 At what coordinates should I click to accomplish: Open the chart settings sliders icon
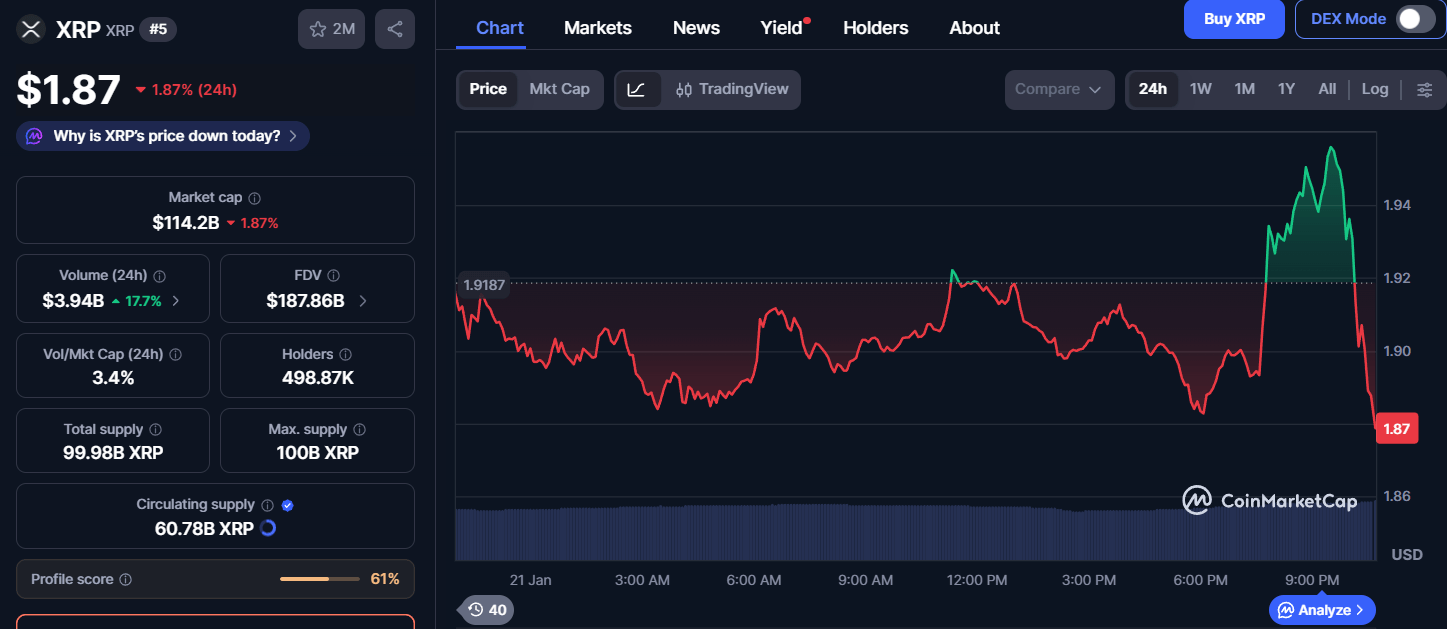pos(1424,89)
